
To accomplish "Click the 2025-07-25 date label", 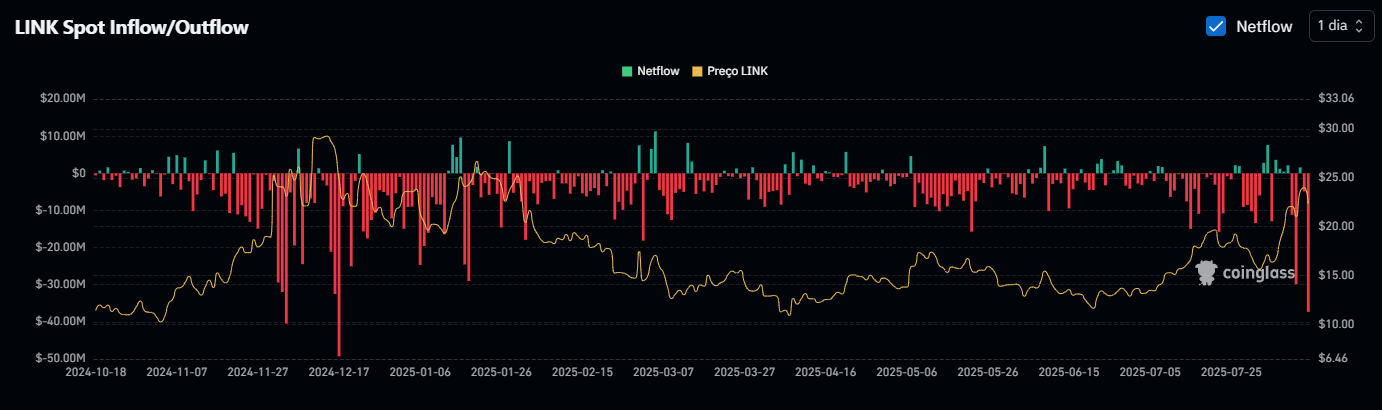I will point(1231,371).
